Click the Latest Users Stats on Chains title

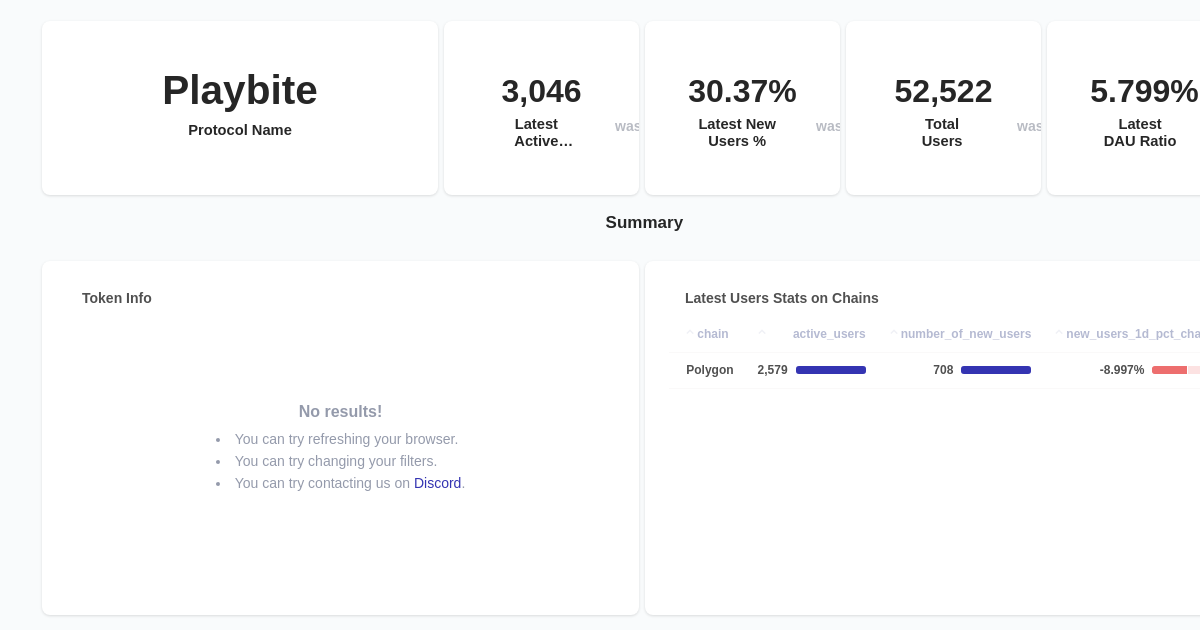[782, 298]
